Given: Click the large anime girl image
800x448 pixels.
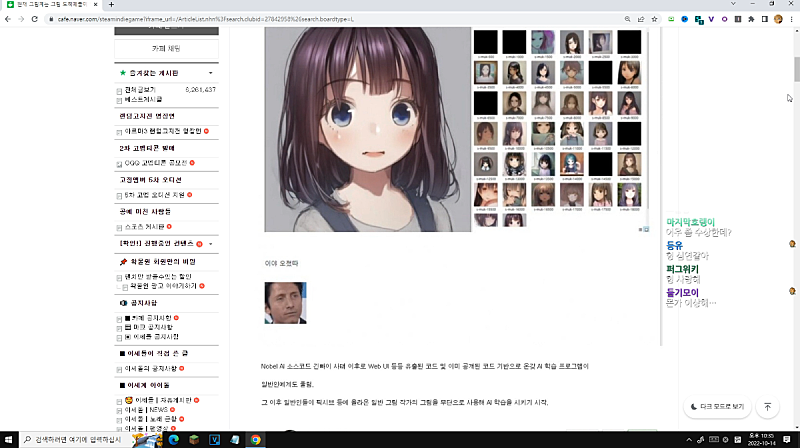Looking at the screenshot, I should click(x=367, y=130).
